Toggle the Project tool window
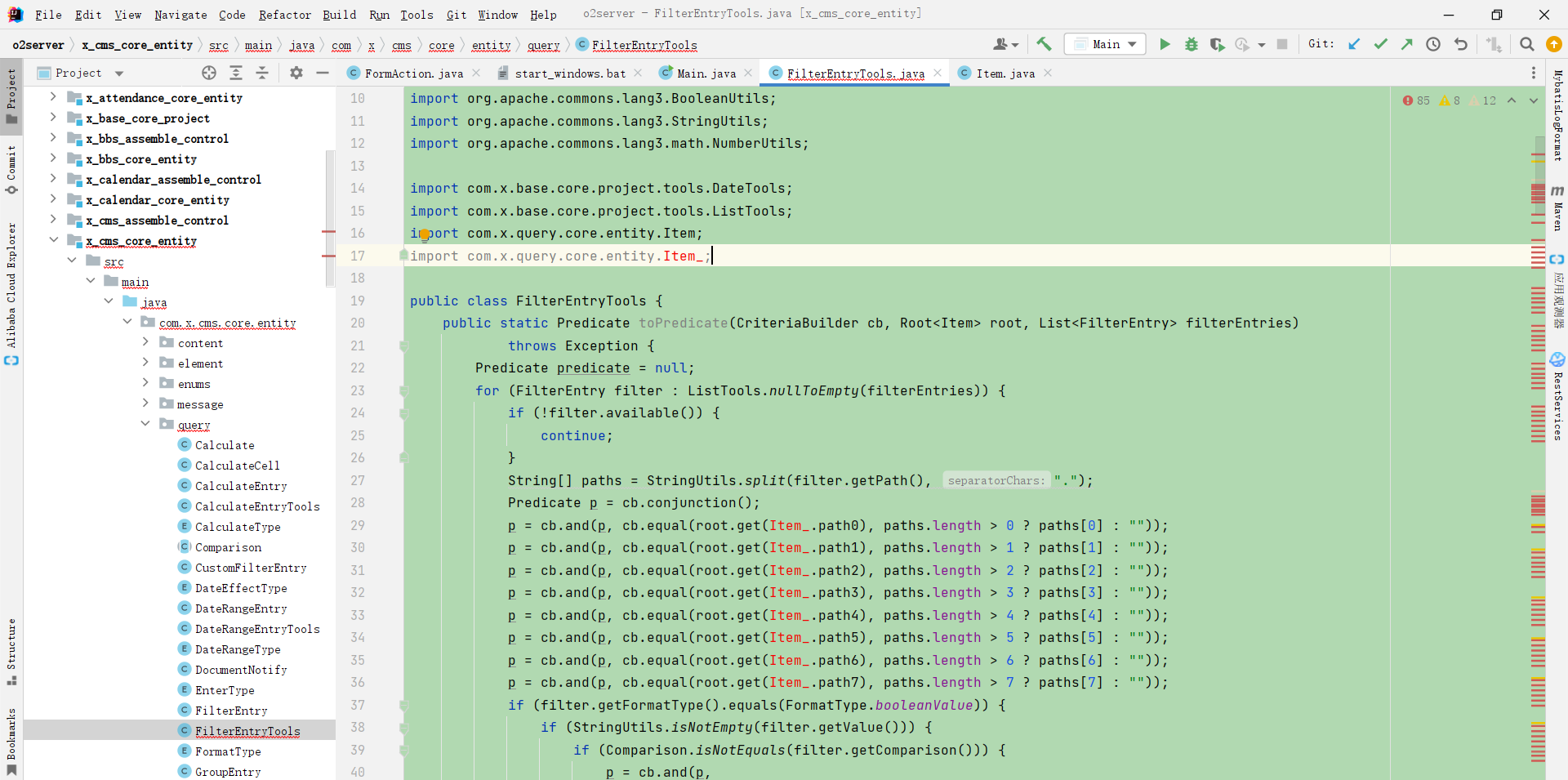 pos(11,94)
